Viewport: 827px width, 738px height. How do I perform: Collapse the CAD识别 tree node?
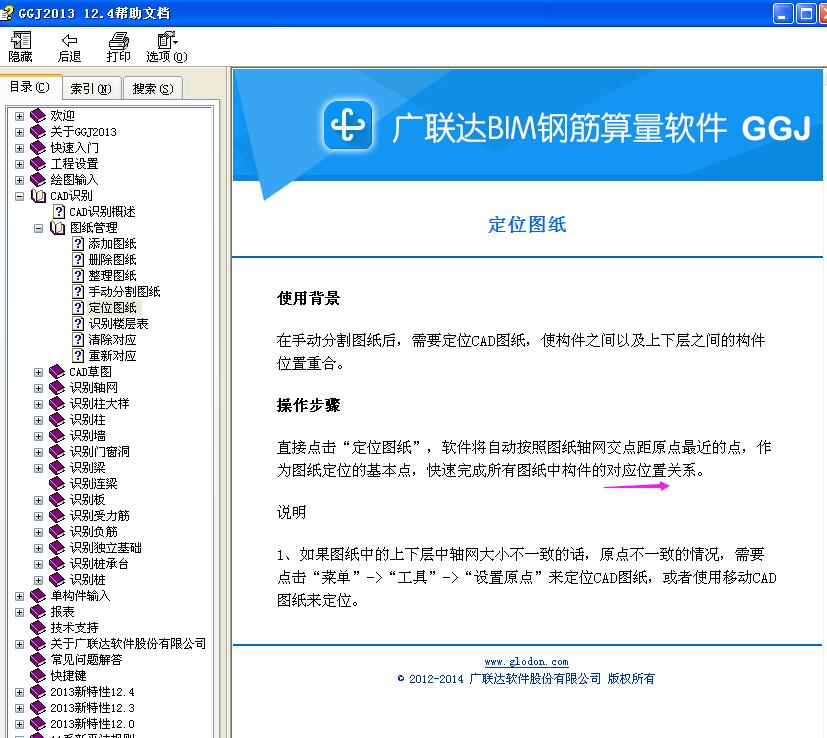(x=20, y=196)
